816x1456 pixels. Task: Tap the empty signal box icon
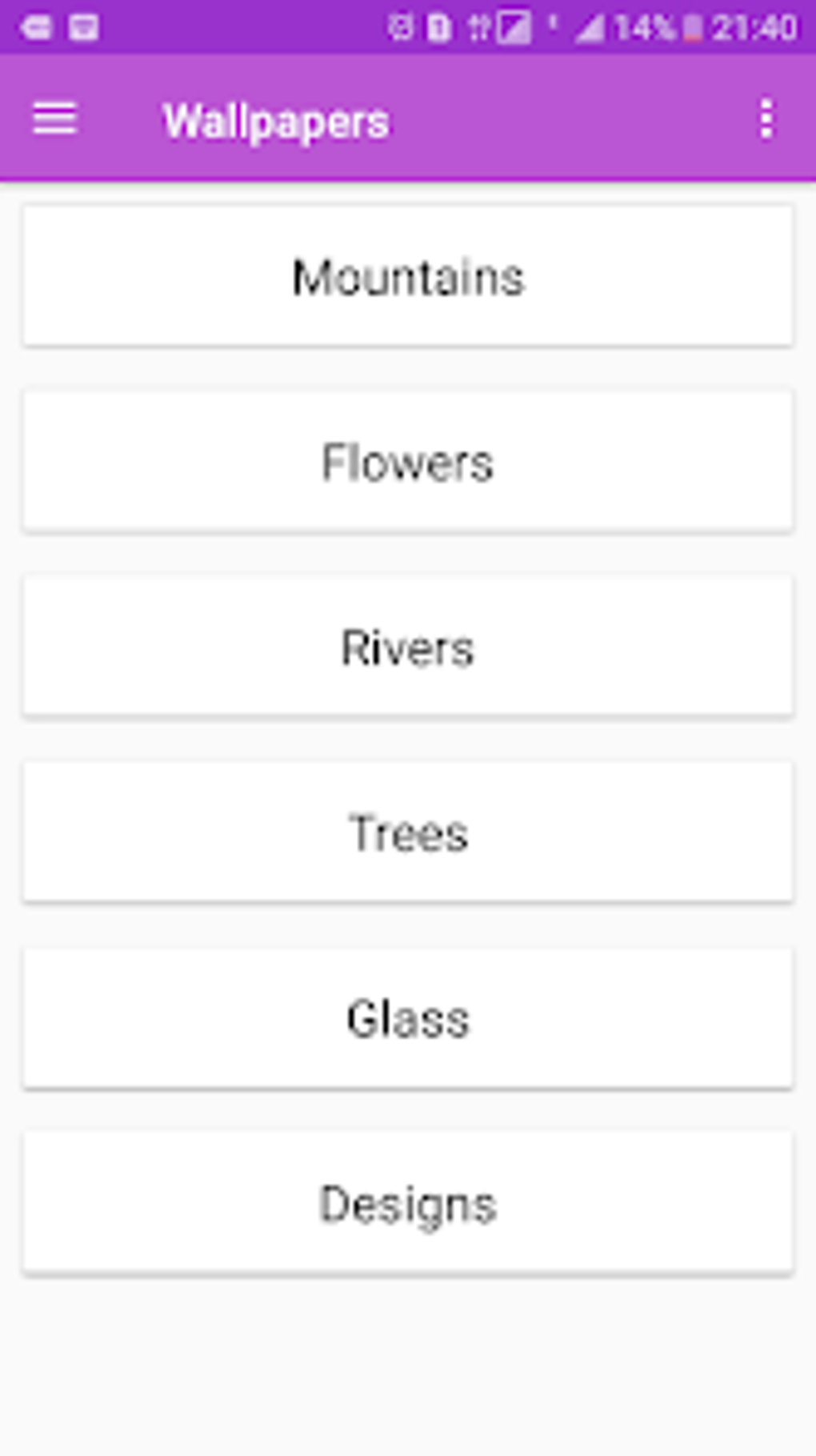pos(514,29)
